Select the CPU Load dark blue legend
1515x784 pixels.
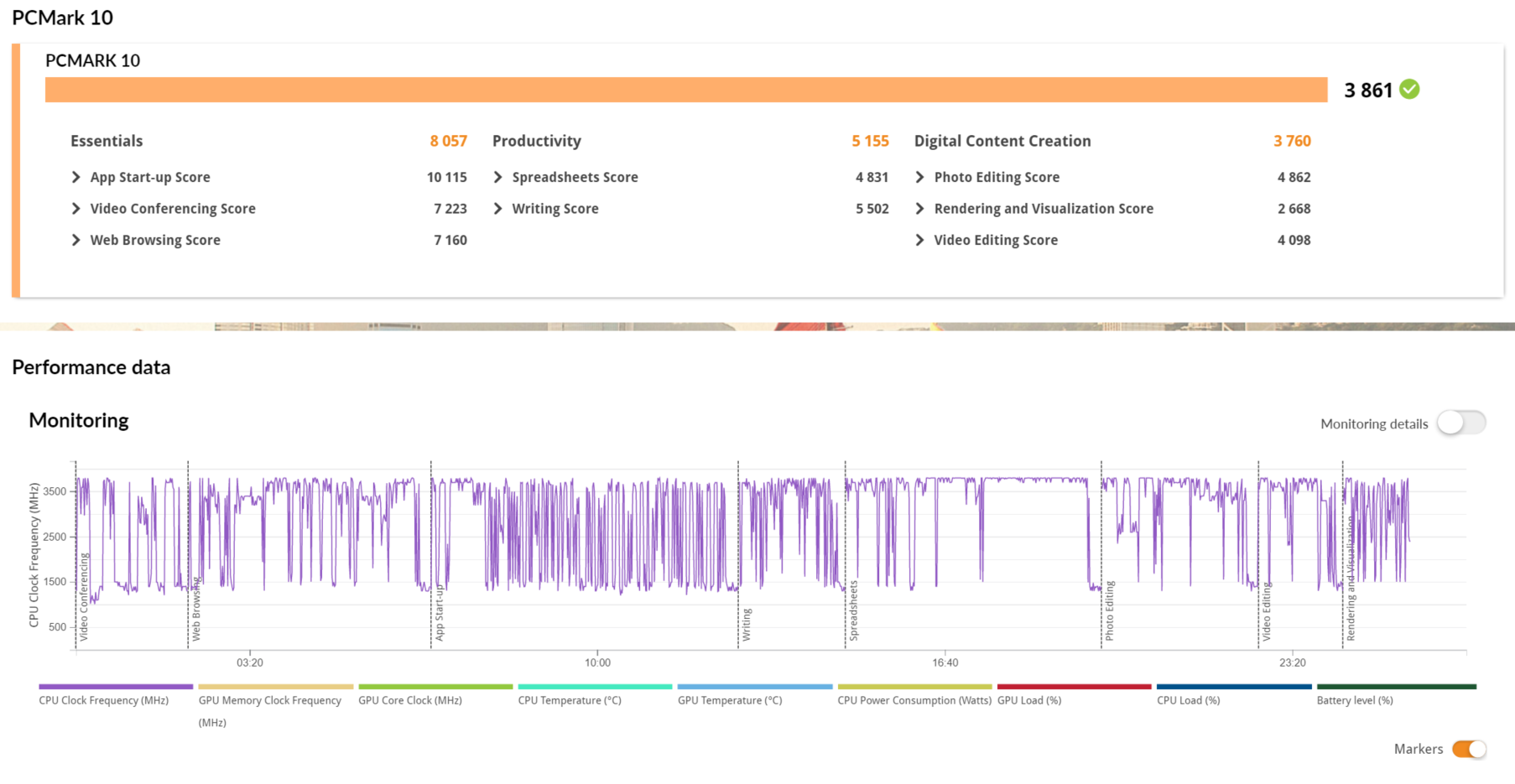1234,695
